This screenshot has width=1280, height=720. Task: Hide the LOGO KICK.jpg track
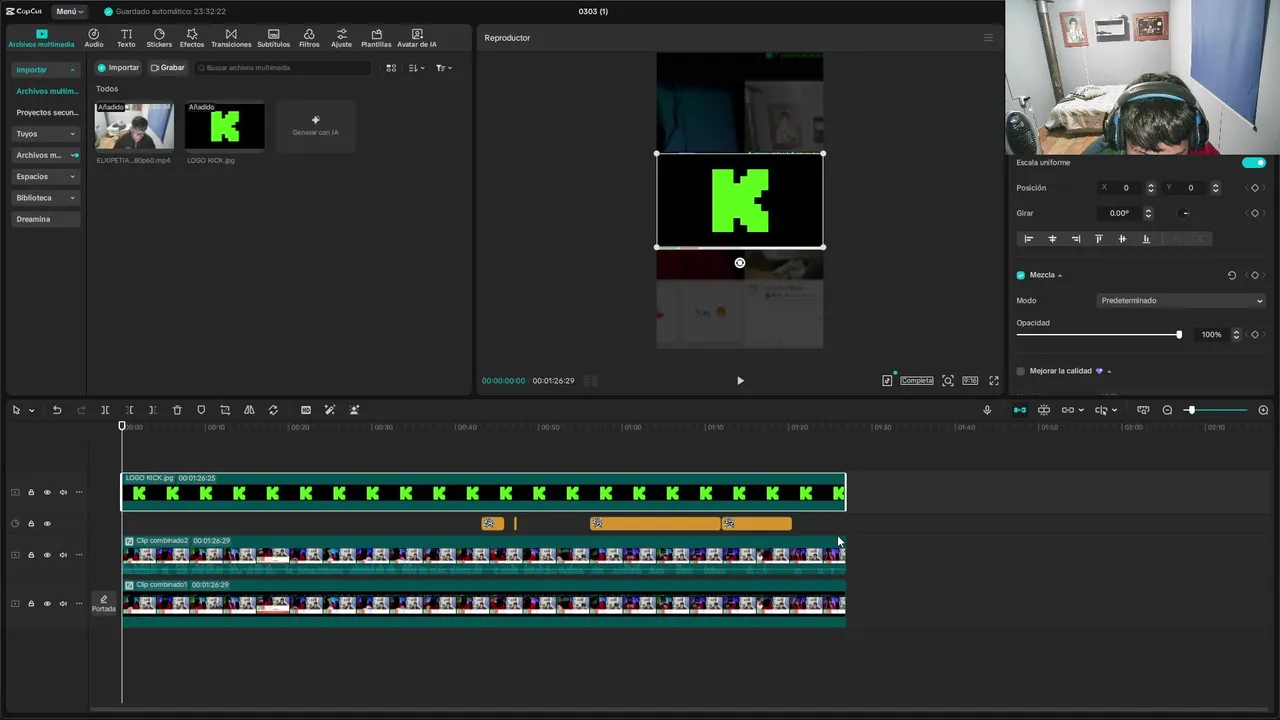coord(47,492)
